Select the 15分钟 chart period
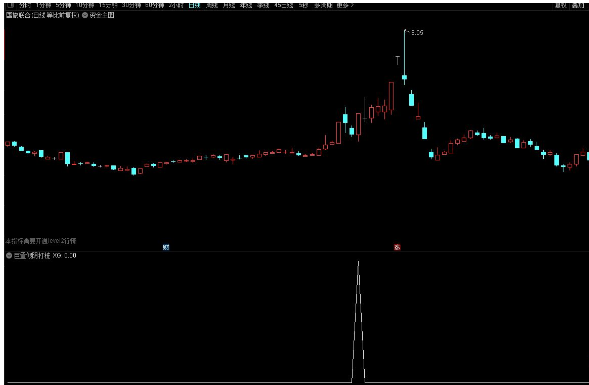 [108, 6]
